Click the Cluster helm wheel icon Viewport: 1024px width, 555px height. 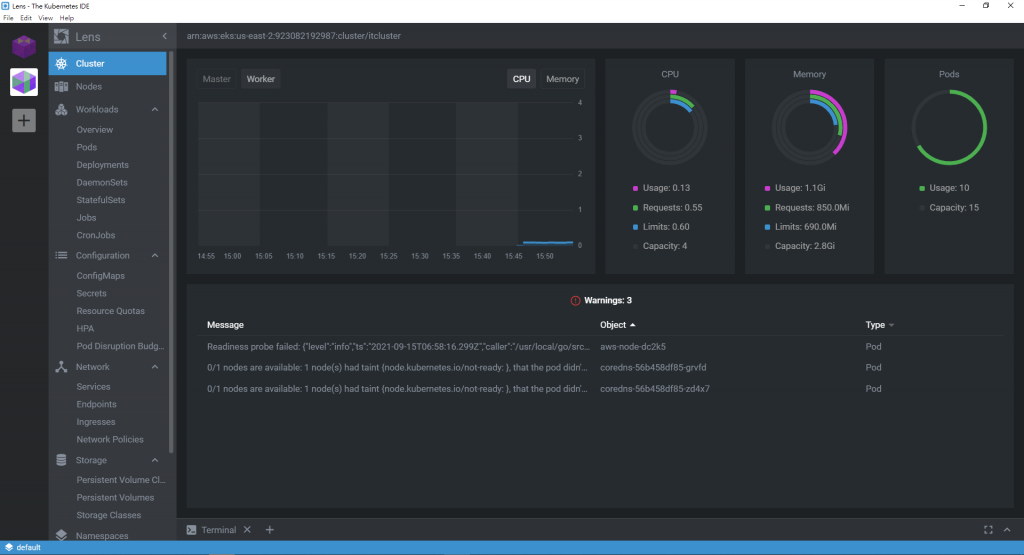(61, 63)
